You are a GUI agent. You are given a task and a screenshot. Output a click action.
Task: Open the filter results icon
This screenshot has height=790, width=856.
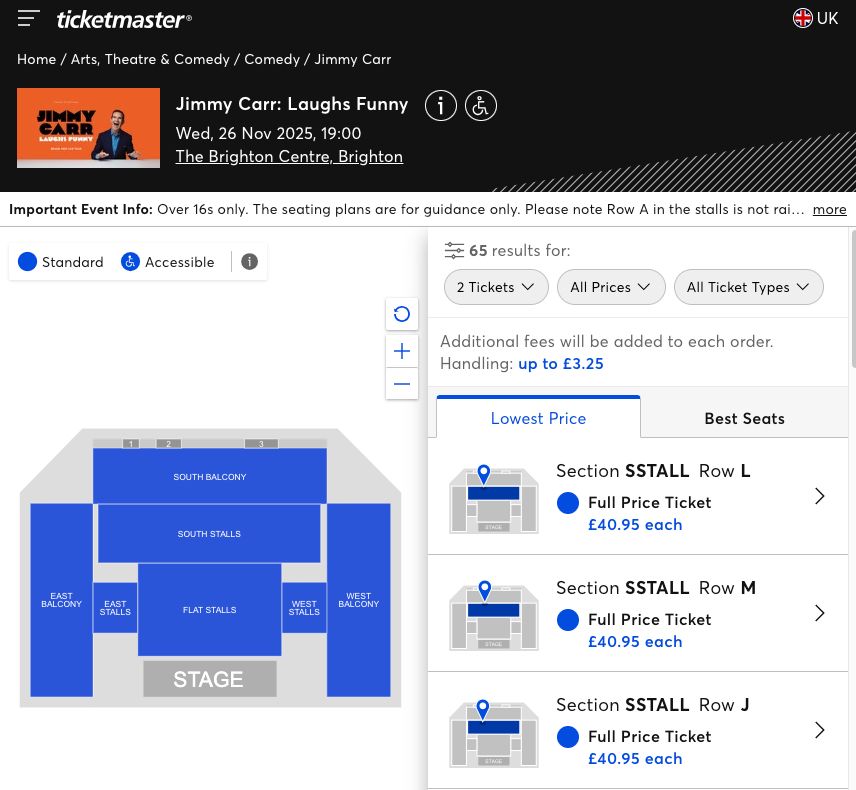(x=455, y=250)
